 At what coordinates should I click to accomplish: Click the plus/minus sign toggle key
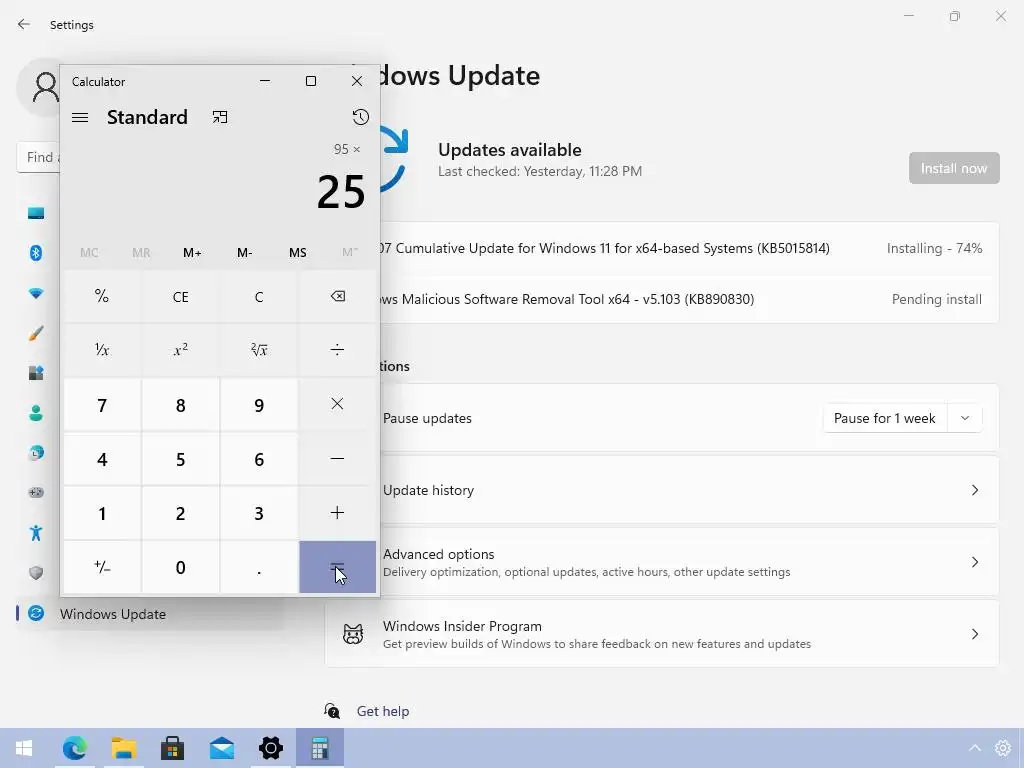coord(102,567)
